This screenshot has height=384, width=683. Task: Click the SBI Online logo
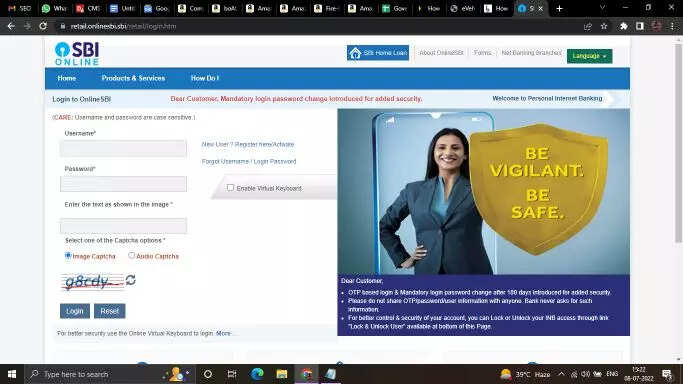coord(77,54)
